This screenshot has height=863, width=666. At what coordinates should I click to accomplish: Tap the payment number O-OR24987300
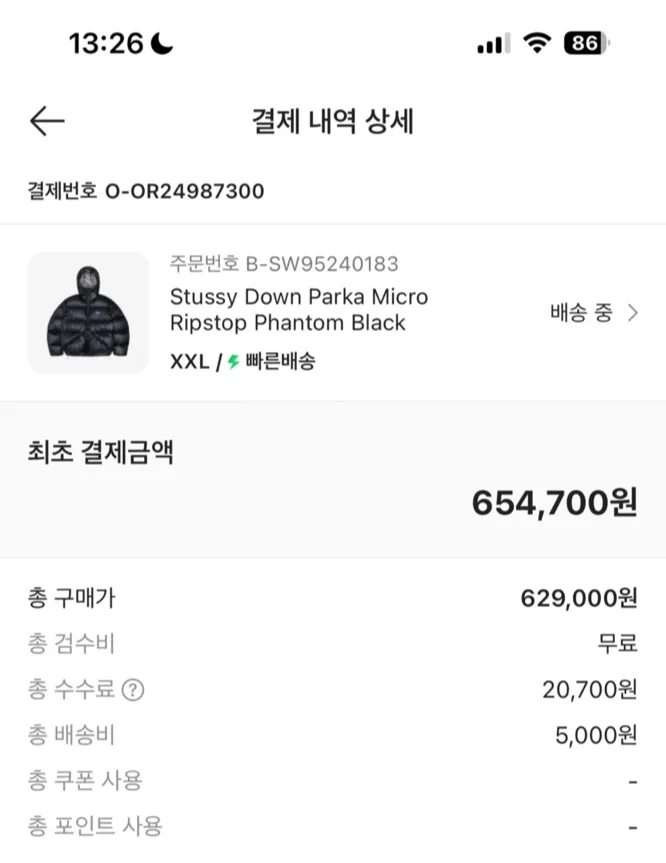(x=184, y=191)
